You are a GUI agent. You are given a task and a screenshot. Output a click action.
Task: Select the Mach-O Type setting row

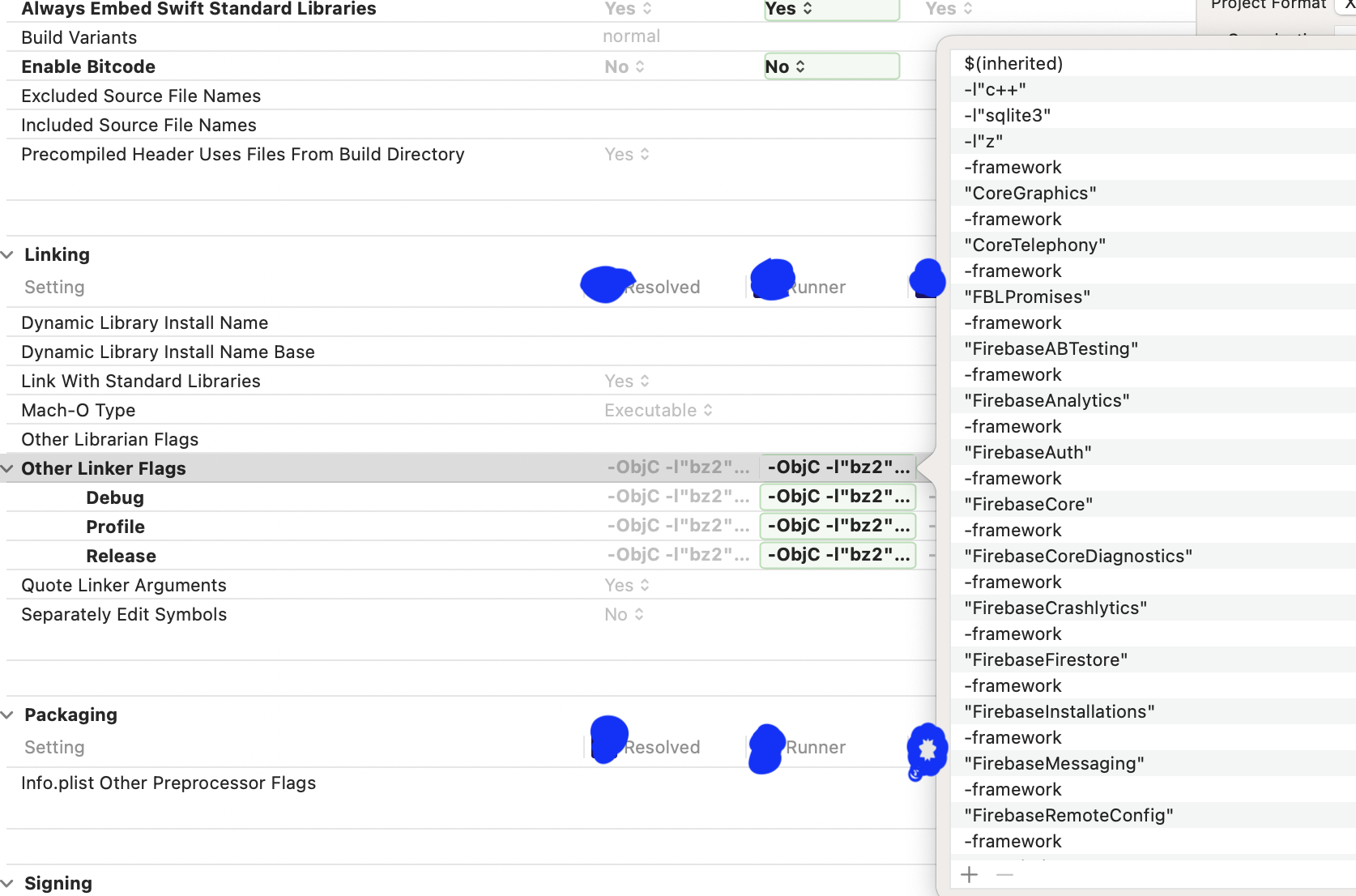pyautogui.click(x=471, y=410)
